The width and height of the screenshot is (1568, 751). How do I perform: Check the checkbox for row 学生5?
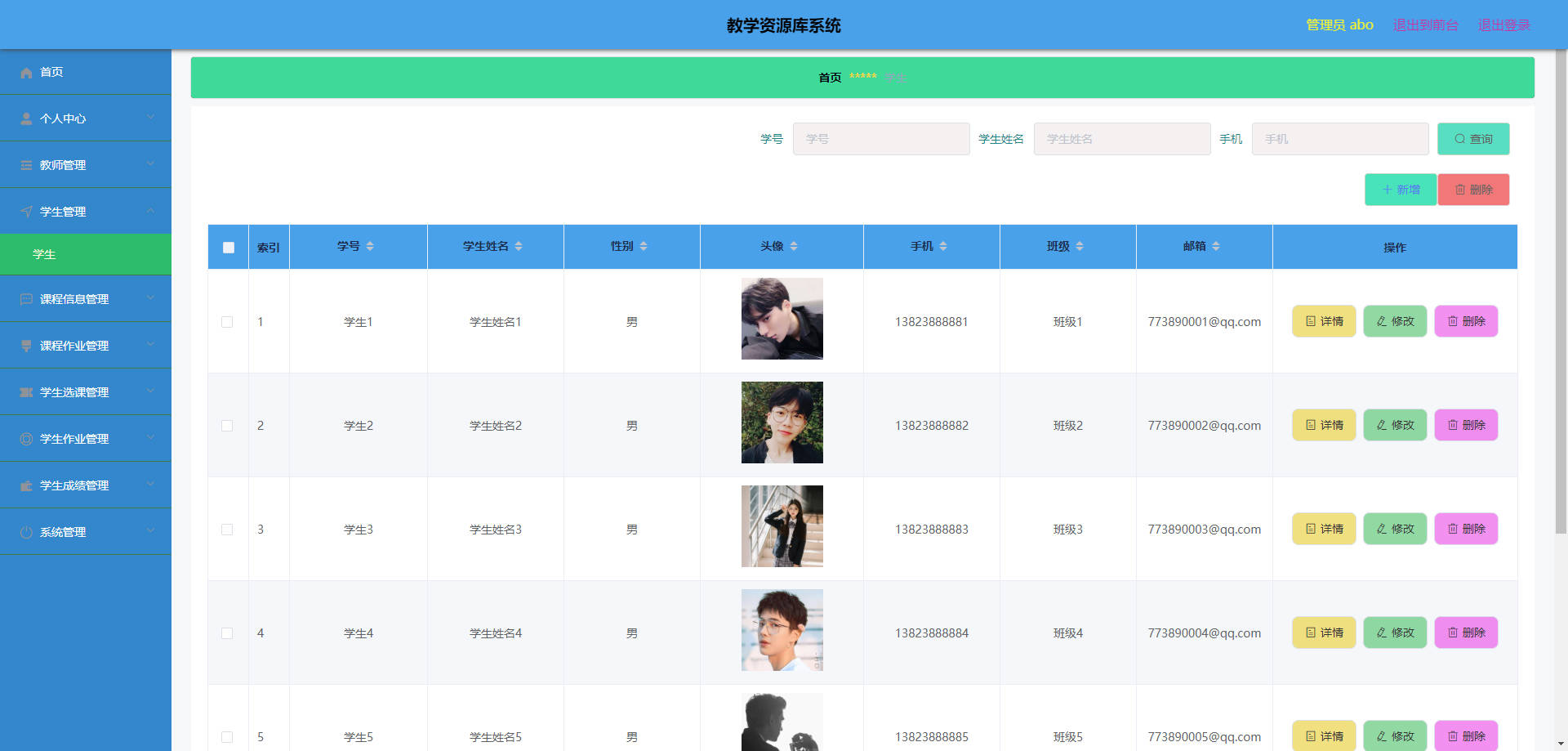pyautogui.click(x=227, y=737)
